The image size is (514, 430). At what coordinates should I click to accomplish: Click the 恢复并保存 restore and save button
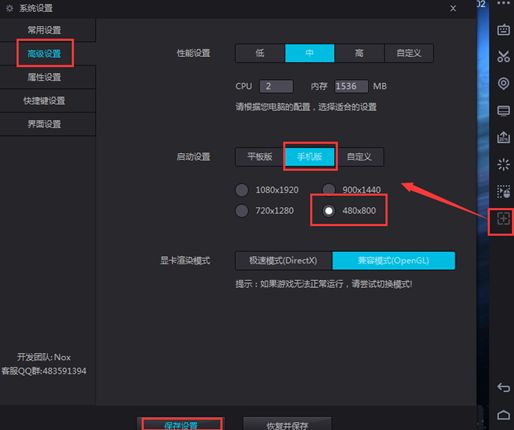[x=287, y=424]
